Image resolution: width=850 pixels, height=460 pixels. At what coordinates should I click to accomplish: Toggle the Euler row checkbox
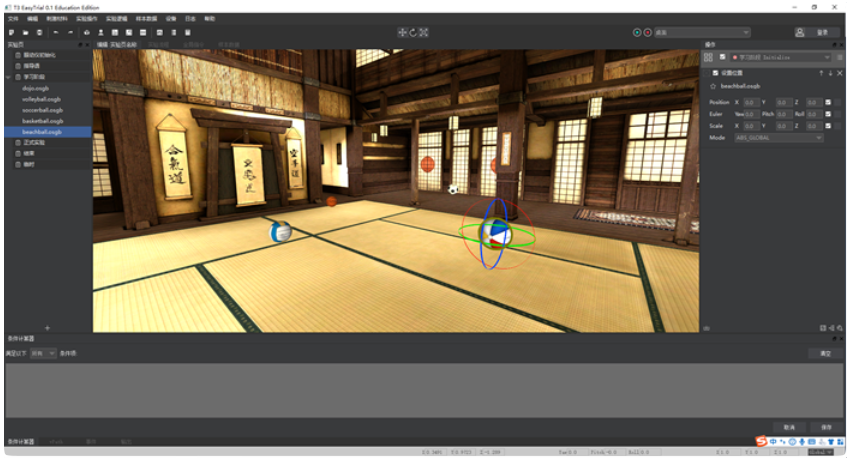tap(828, 114)
